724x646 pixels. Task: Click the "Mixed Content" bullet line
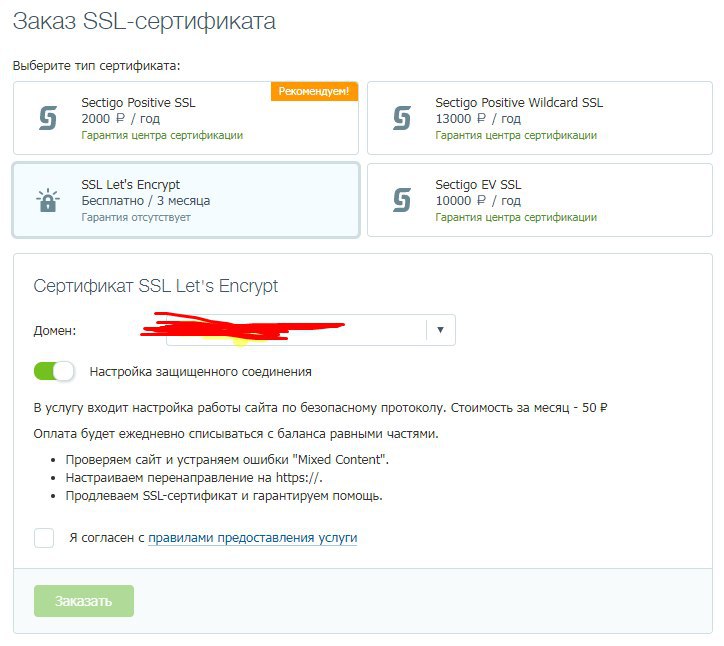pos(227,460)
